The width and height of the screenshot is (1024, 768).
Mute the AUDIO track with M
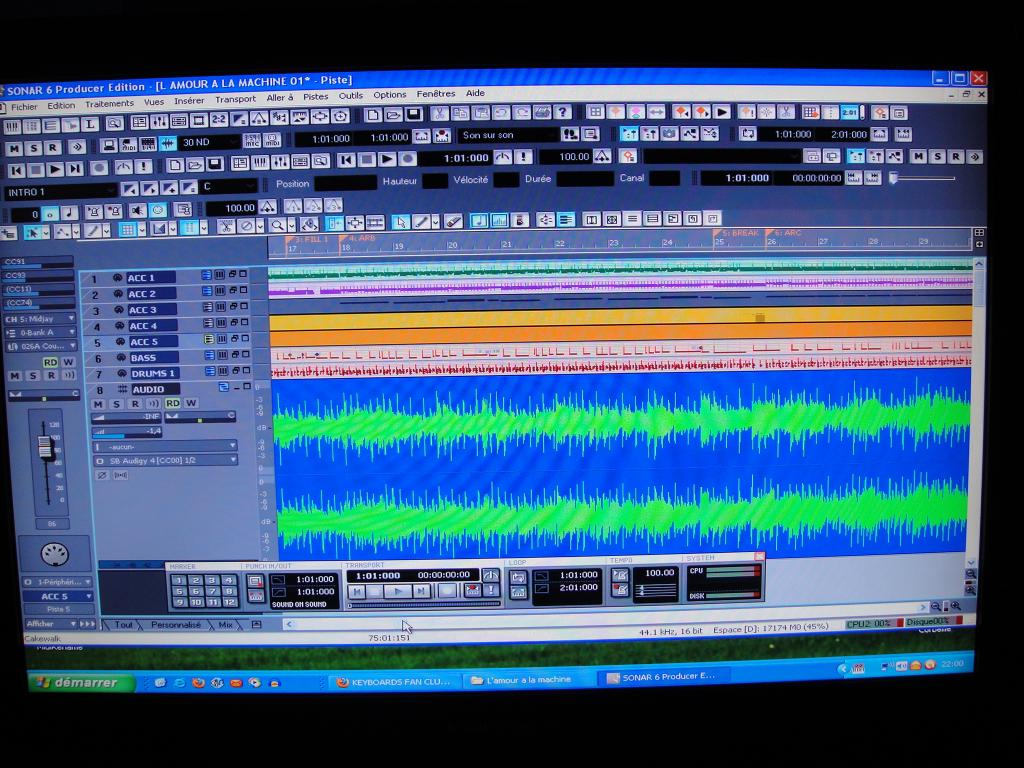(99, 404)
